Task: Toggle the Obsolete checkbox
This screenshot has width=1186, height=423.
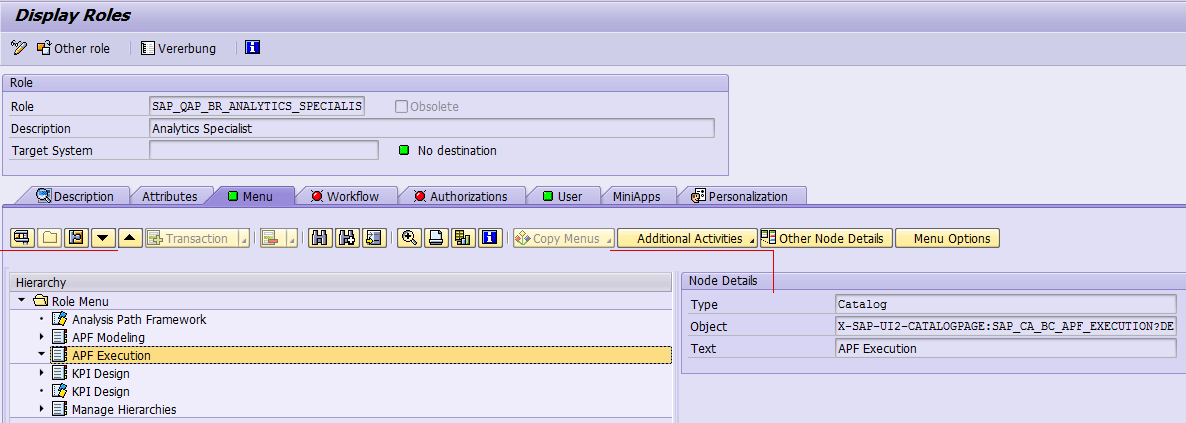Action: pos(401,107)
